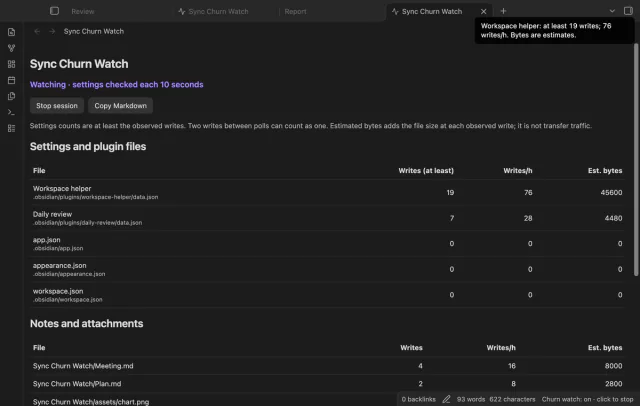Click the 622 characters status item
The width and height of the screenshot is (640, 406).
coord(512,399)
